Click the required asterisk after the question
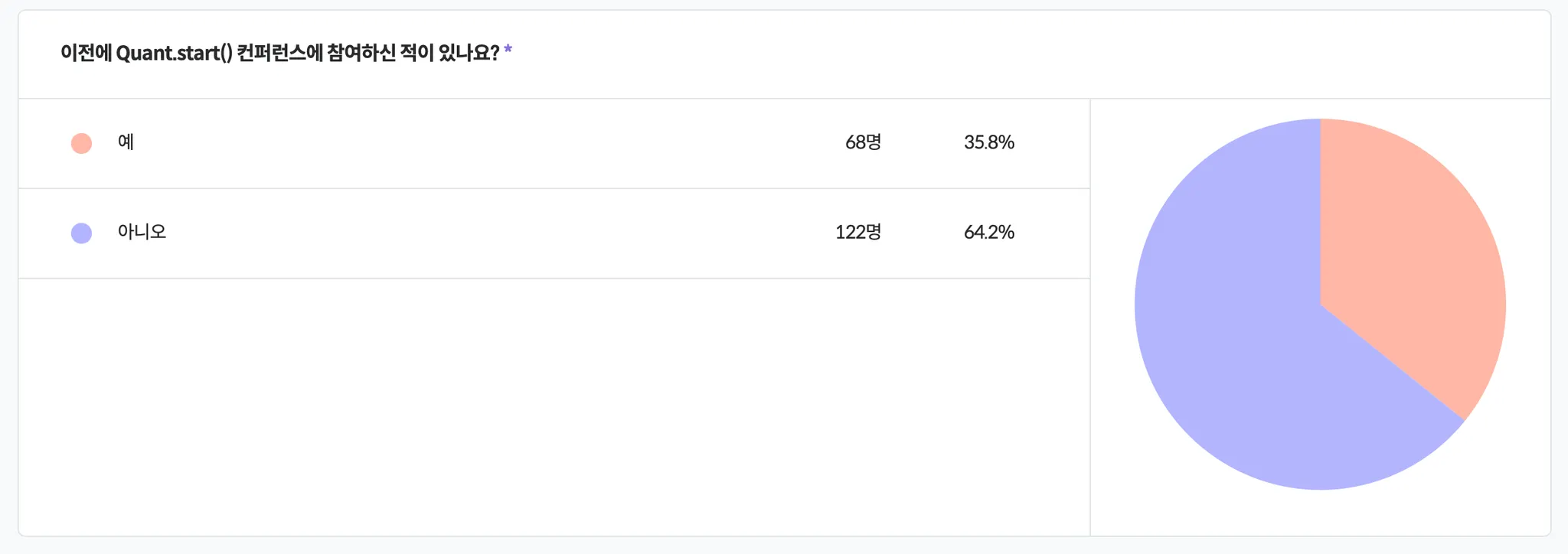Image resolution: width=1568 pixels, height=554 pixels. point(508,52)
